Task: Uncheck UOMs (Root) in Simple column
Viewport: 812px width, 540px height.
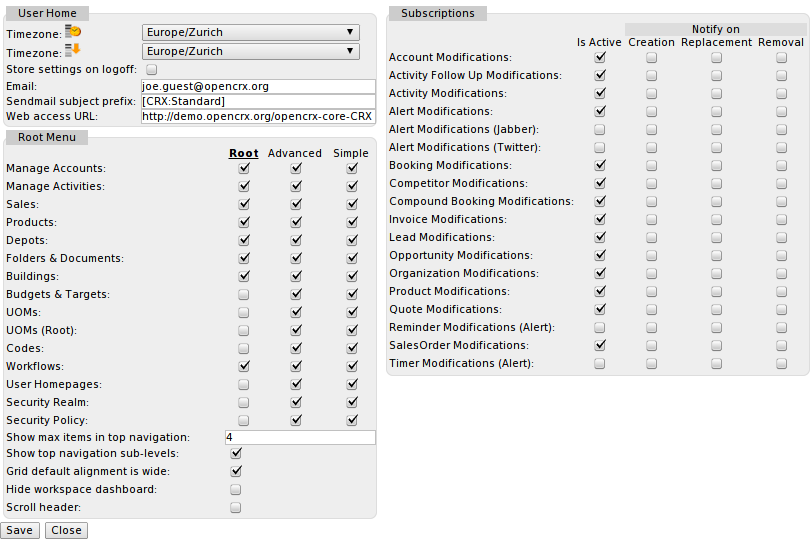Action: (352, 330)
